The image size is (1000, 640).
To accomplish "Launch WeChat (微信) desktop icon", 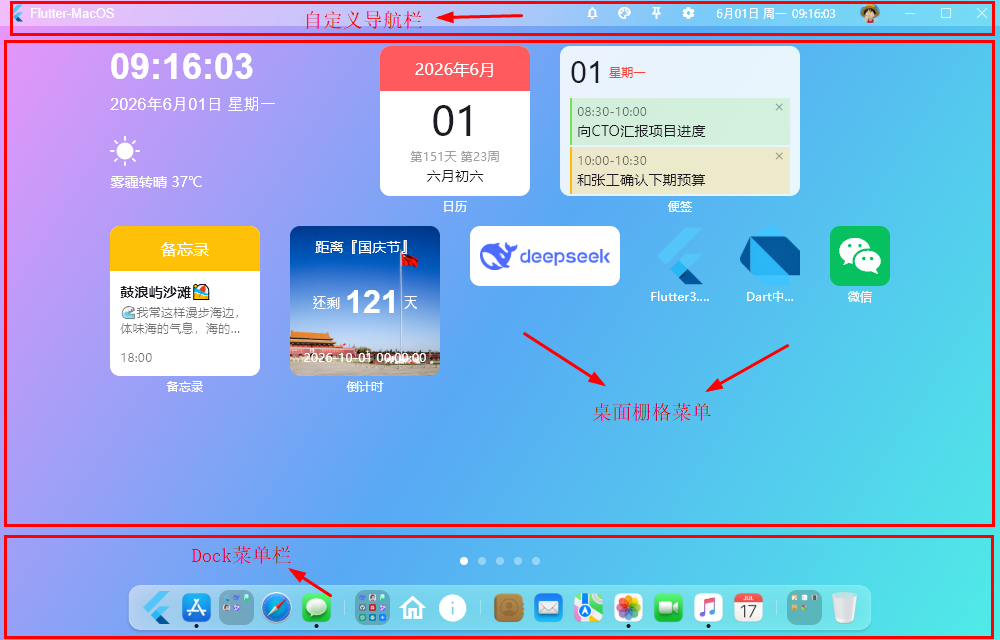I will pos(860,256).
